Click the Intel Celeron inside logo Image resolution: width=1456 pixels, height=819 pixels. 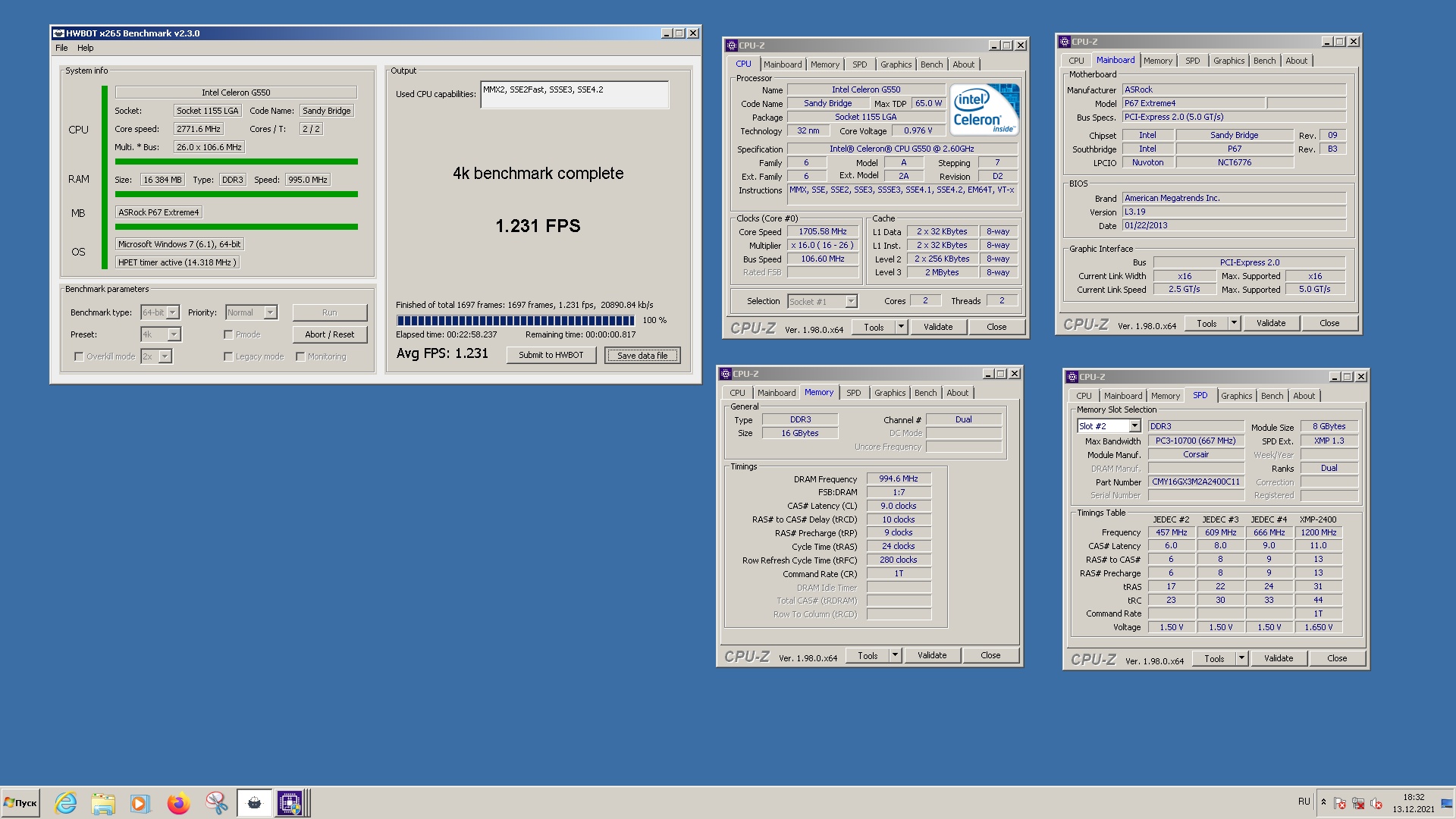(985, 110)
